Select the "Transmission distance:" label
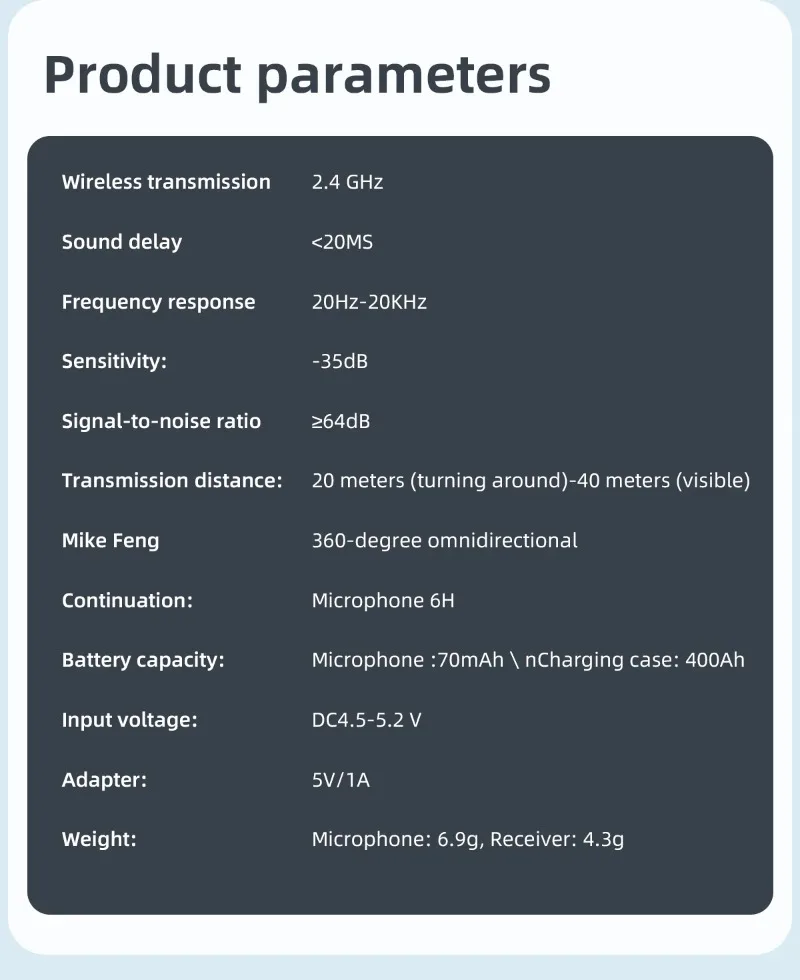The width and height of the screenshot is (800, 980). click(x=172, y=481)
